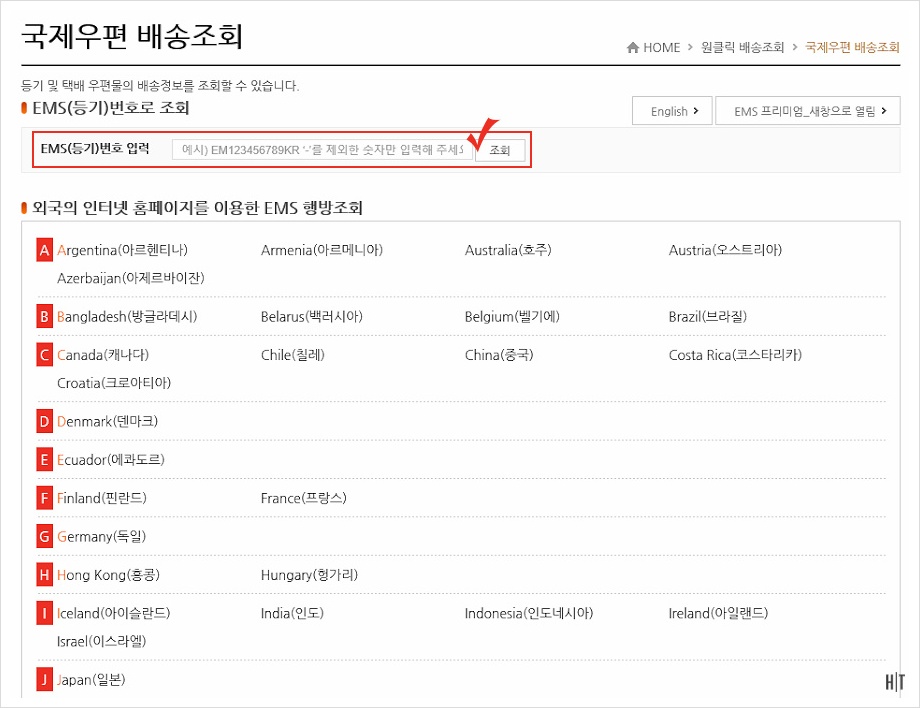The image size is (920, 708).
Task: Open Hong Kong(홍콩) tracking link
Action: (x=108, y=575)
